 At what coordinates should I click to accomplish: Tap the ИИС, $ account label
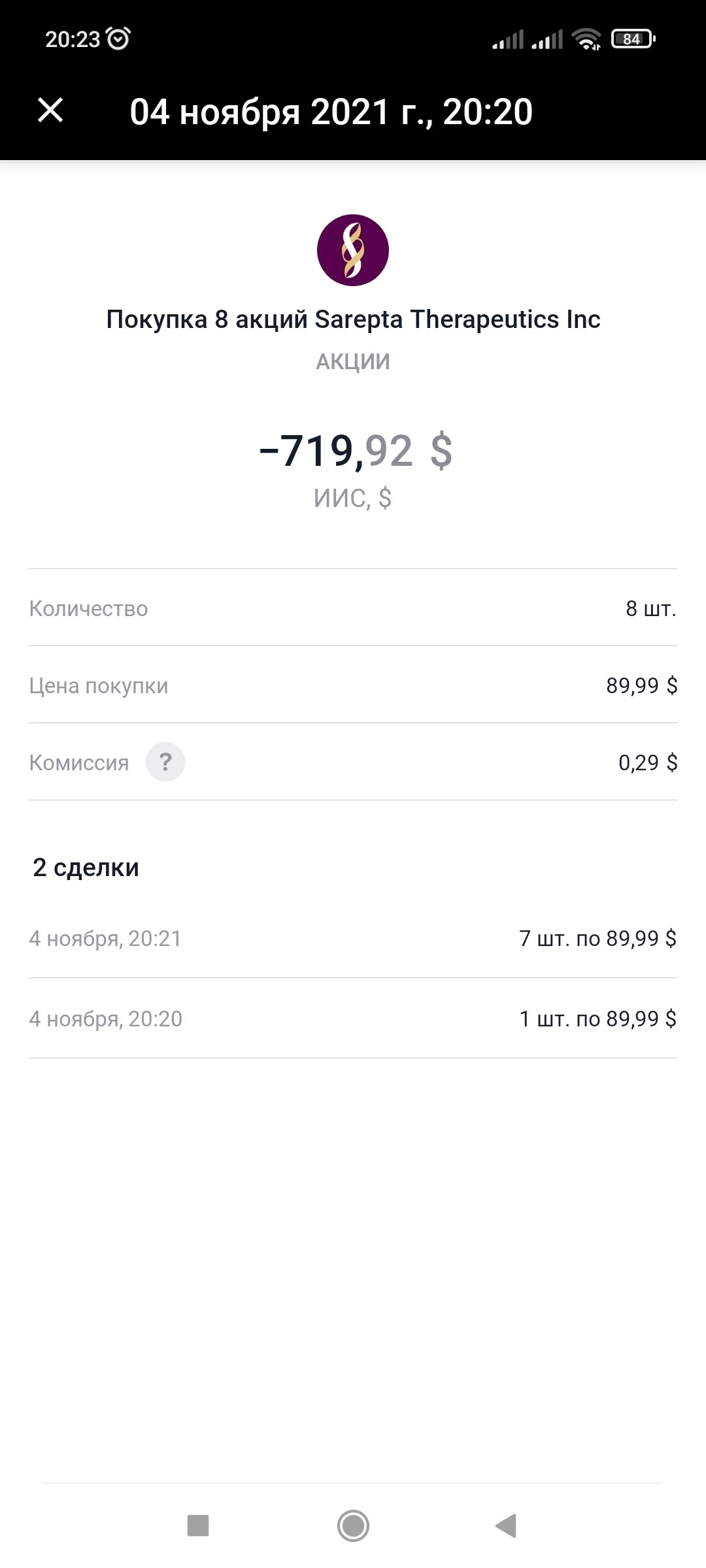coord(353,498)
